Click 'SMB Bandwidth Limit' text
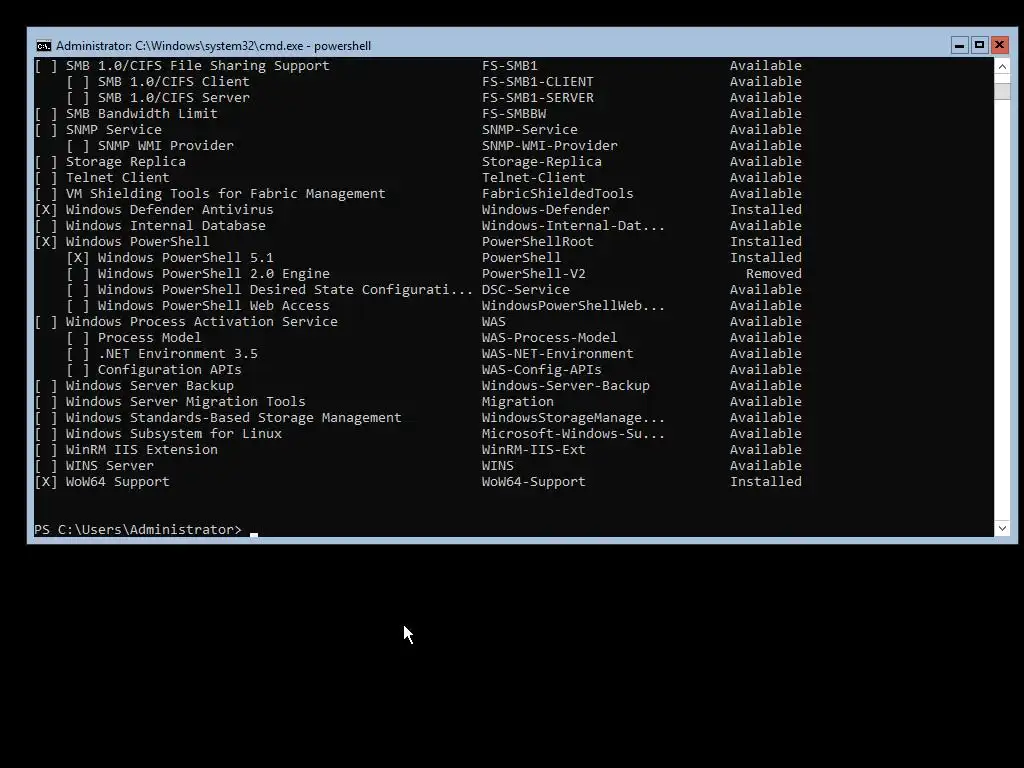 tap(142, 114)
